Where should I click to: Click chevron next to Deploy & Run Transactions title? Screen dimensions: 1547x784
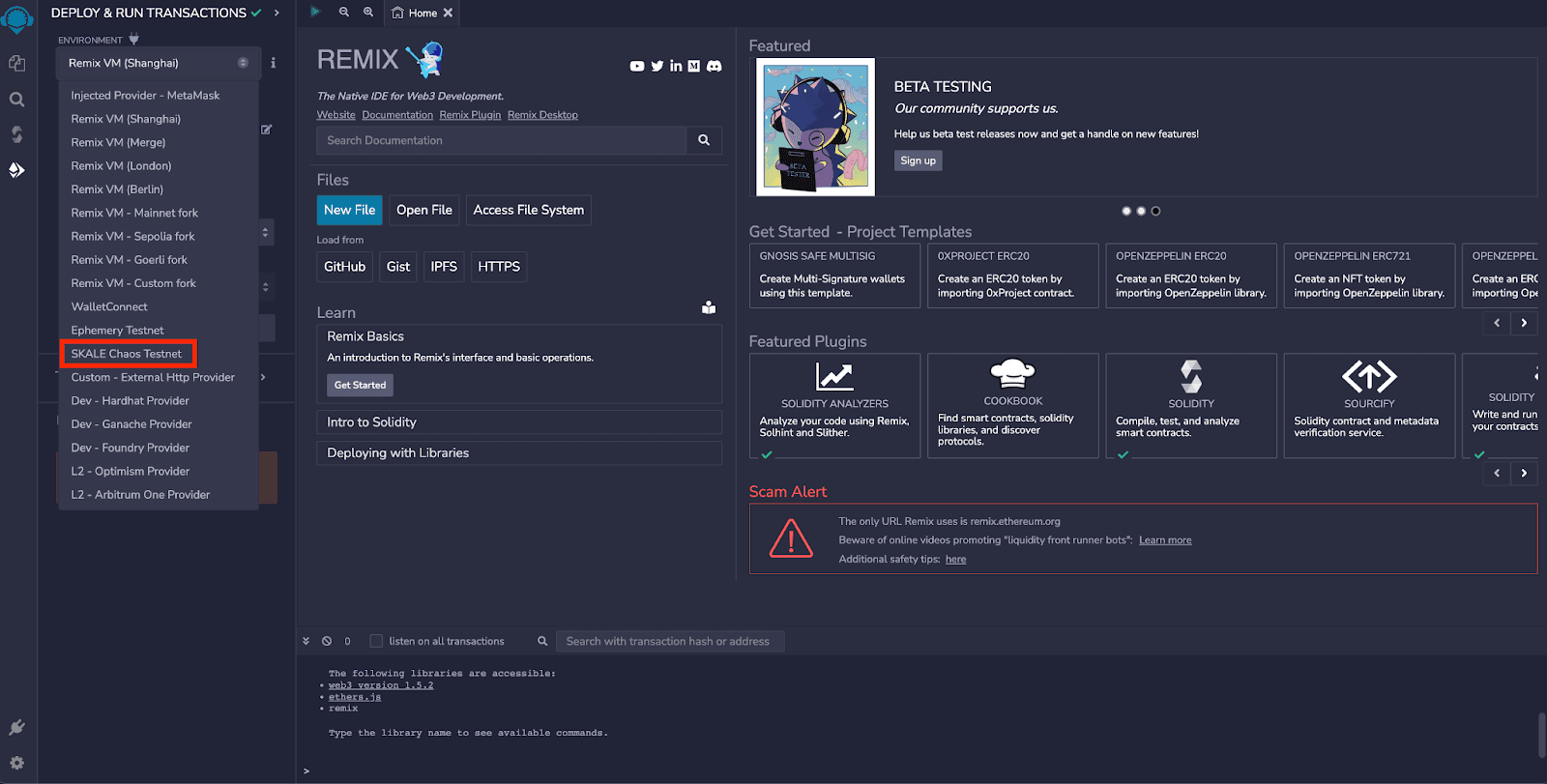click(x=277, y=13)
